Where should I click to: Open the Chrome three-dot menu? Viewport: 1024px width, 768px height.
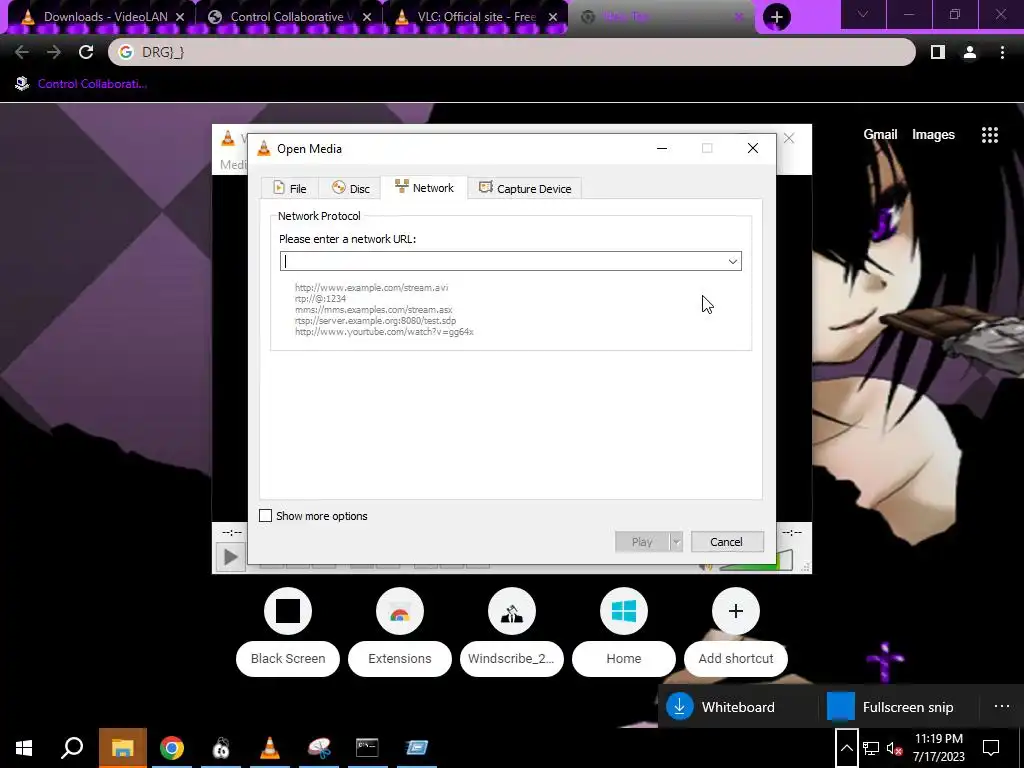tap(1002, 52)
